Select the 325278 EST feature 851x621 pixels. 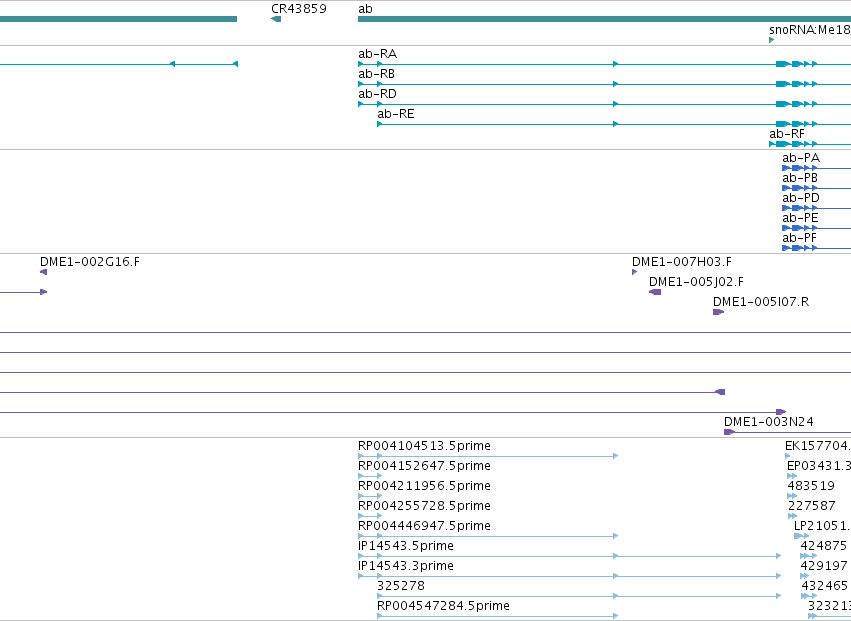point(579,596)
